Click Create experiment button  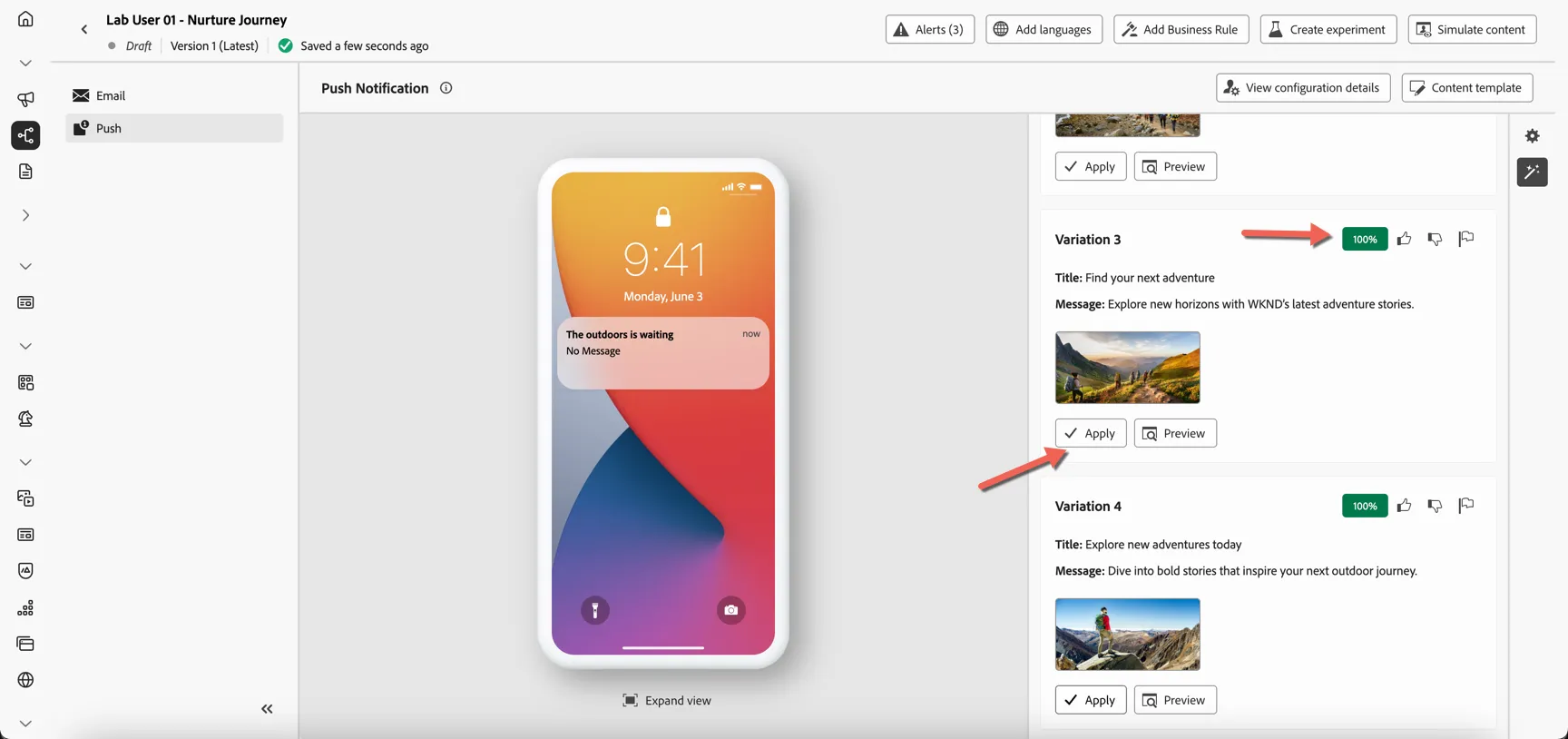tap(1328, 29)
